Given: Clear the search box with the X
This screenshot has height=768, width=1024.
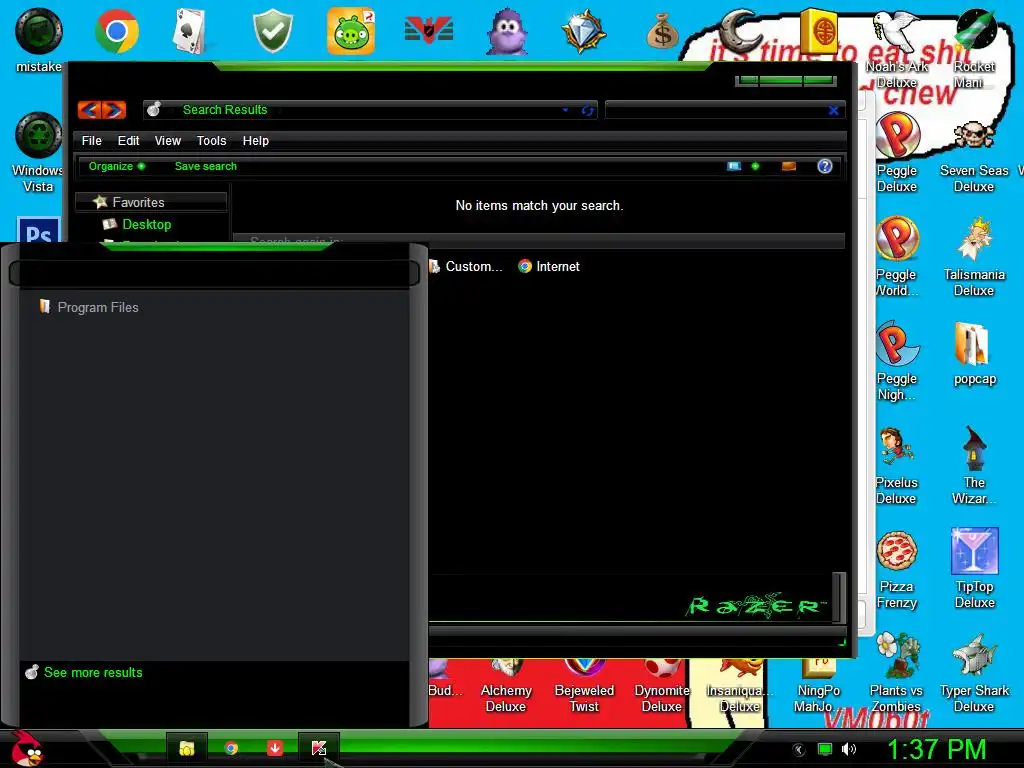Looking at the screenshot, I should click(833, 110).
